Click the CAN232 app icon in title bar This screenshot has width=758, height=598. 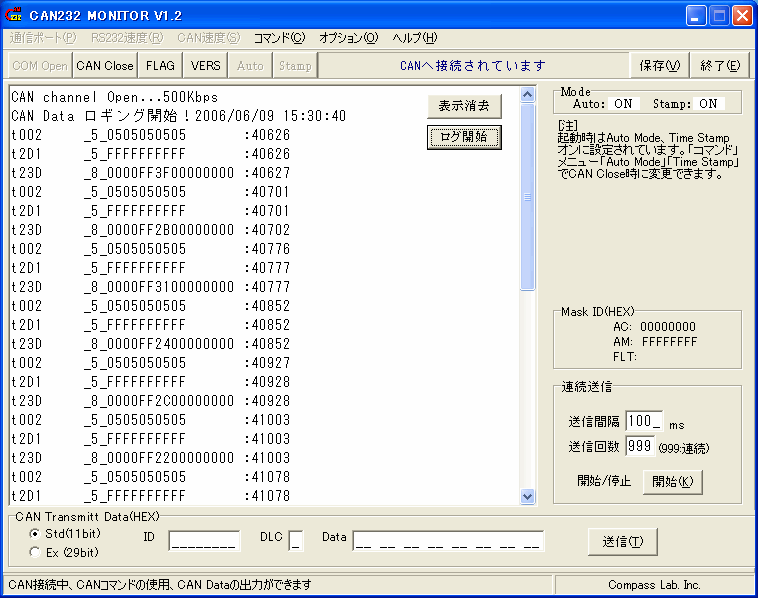15,15
